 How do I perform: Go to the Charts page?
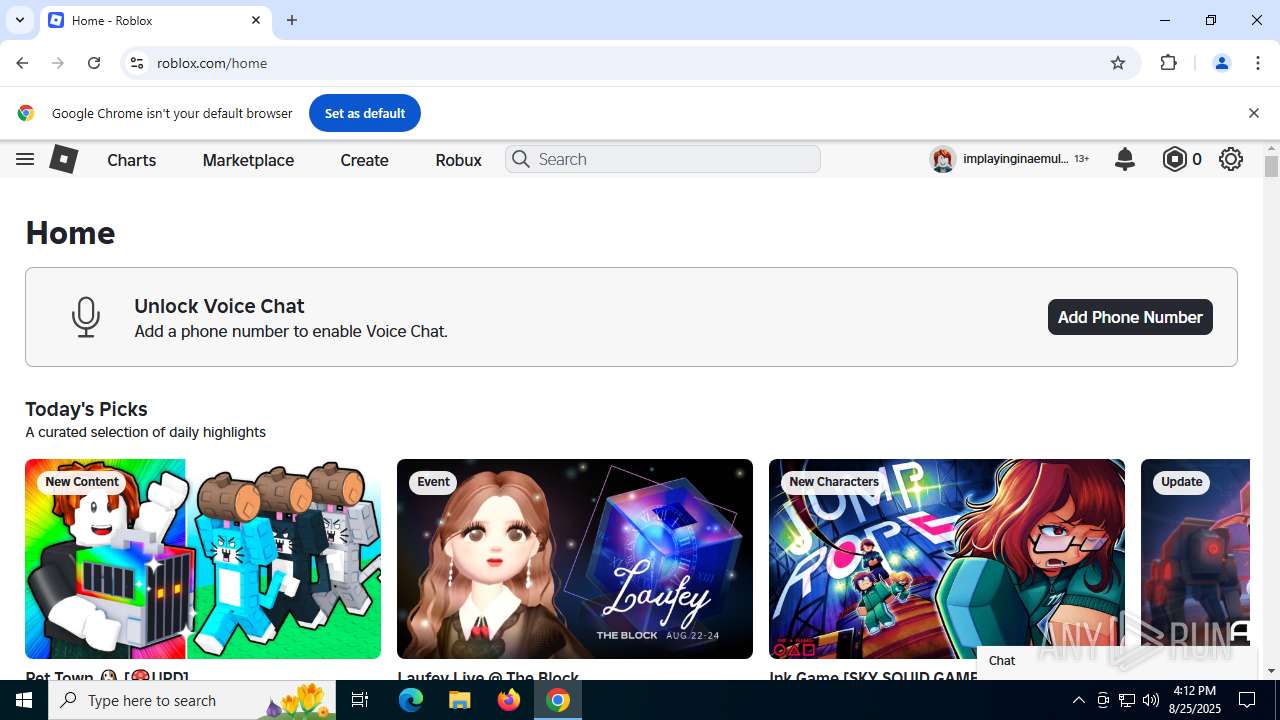pyautogui.click(x=132, y=160)
